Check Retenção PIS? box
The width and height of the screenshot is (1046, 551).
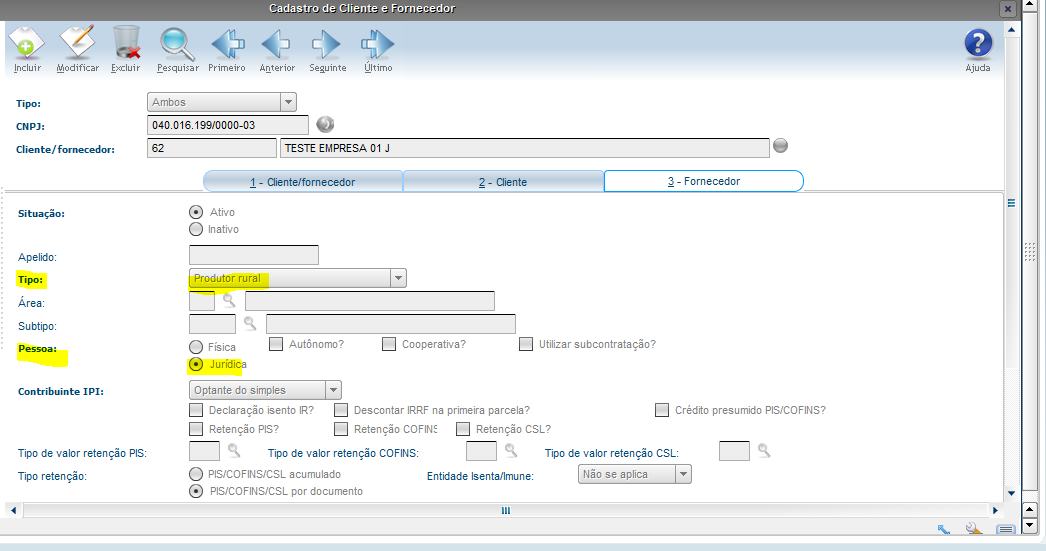point(196,428)
